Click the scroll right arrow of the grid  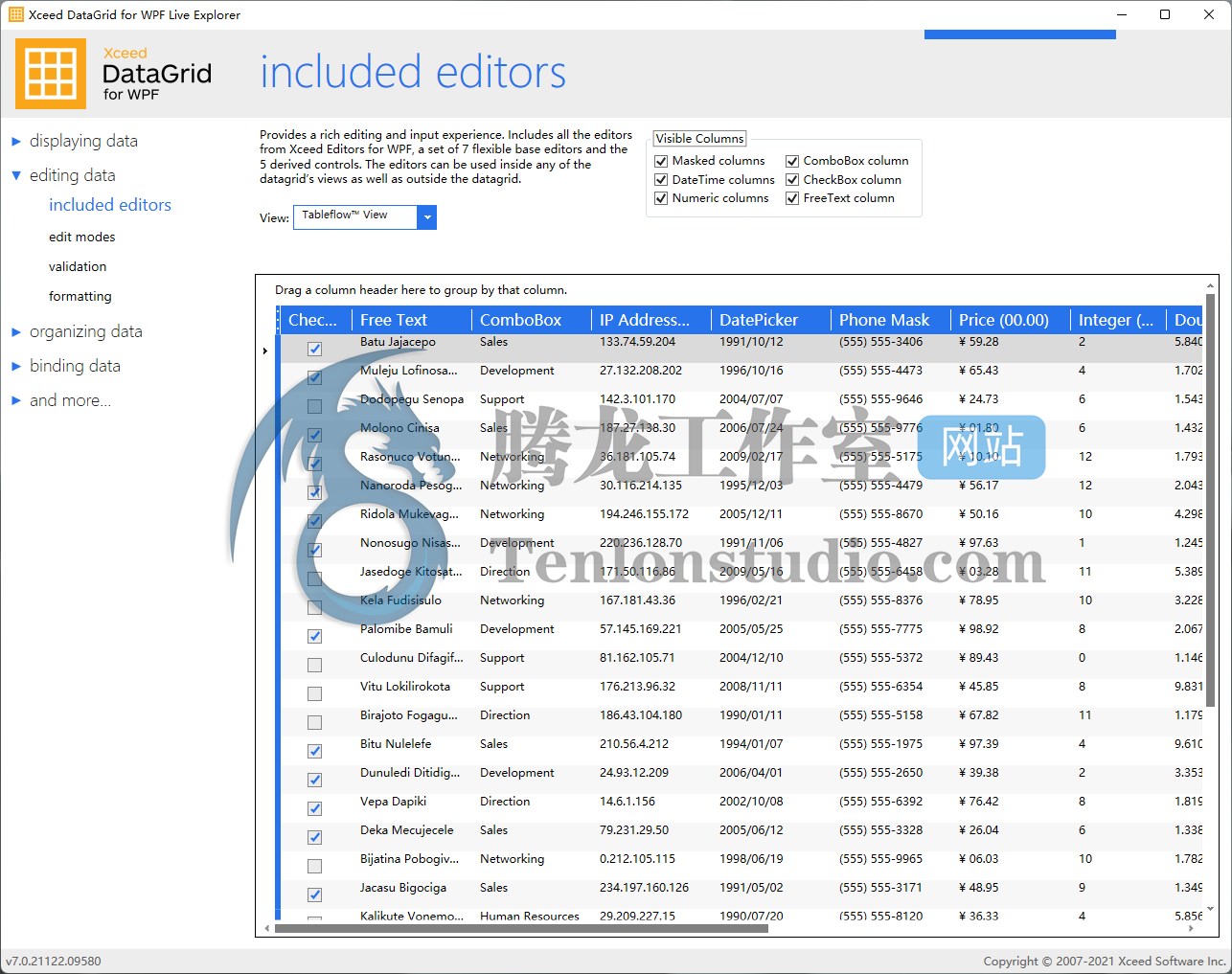(x=1191, y=928)
